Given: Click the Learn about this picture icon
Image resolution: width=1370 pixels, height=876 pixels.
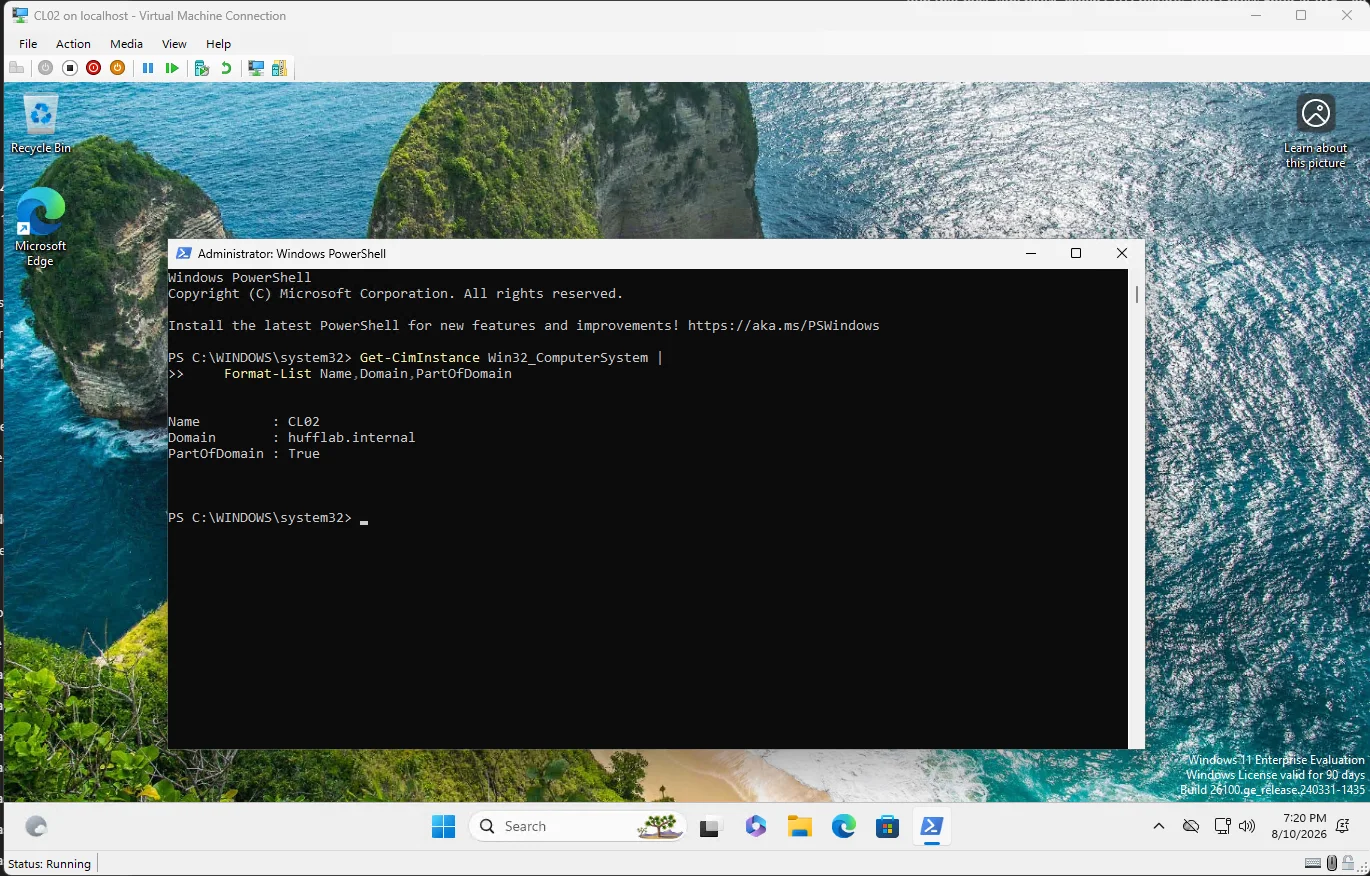Looking at the screenshot, I should tap(1316, 131).
